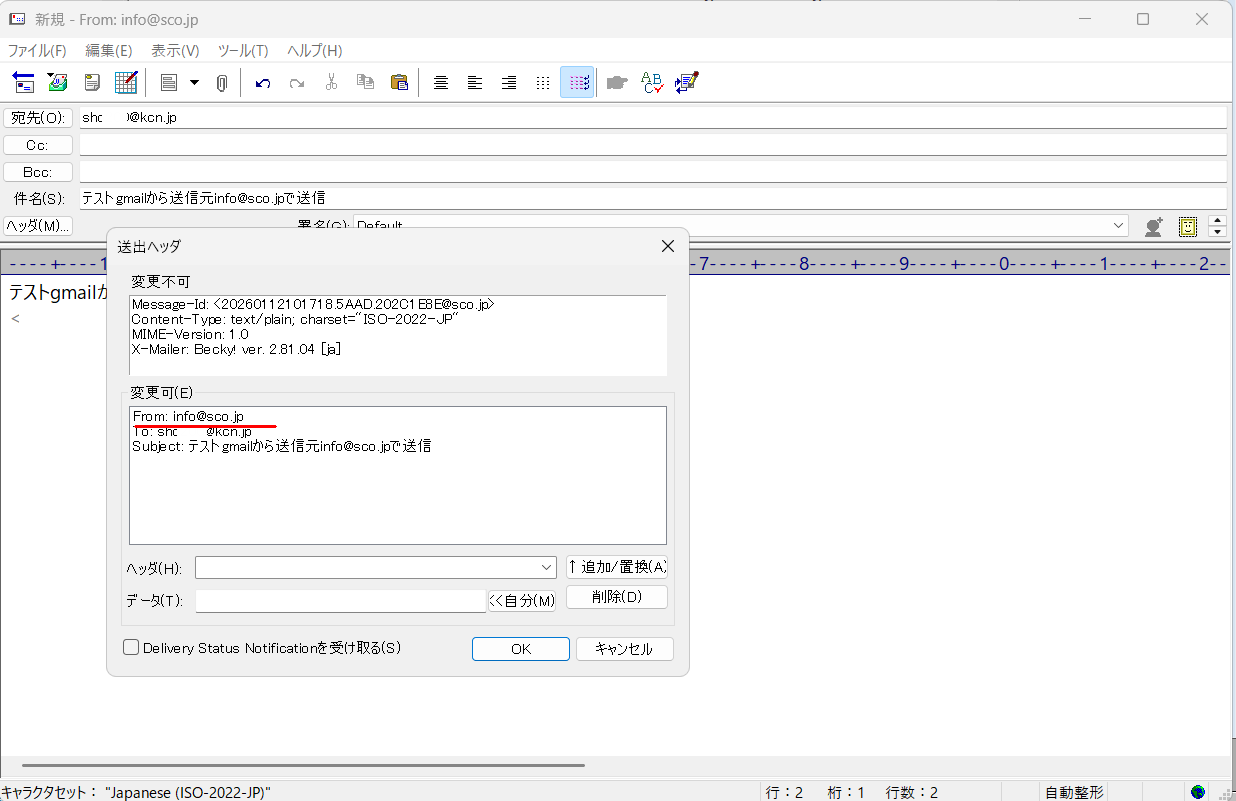1236x801 pixels.
Task: Open the template dropdown arrow on the toolbar
Action: pyautogui.click(x=194, y=82)
